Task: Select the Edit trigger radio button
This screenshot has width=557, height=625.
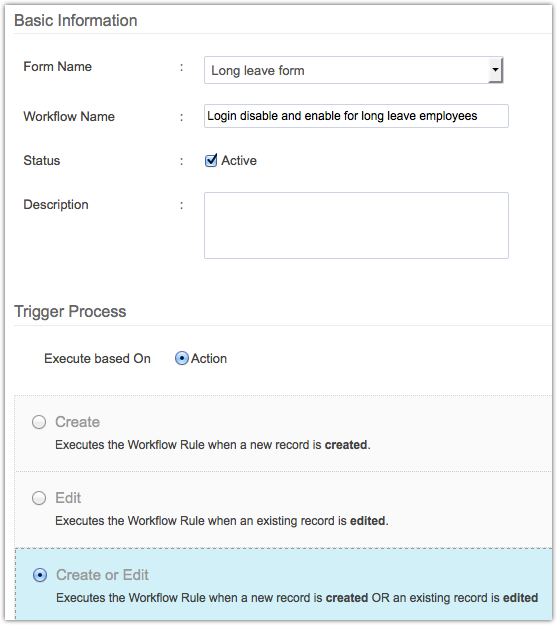Action: pos(39,498)
